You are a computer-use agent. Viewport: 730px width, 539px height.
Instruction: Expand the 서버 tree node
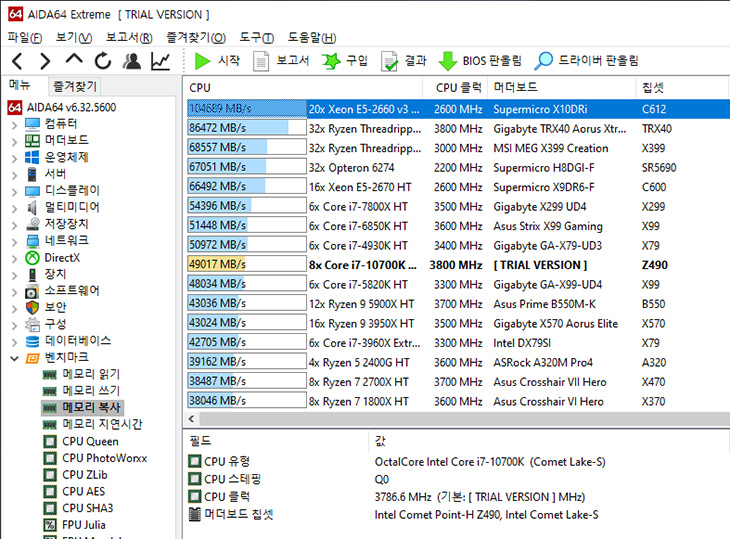[x=14, y=175]
